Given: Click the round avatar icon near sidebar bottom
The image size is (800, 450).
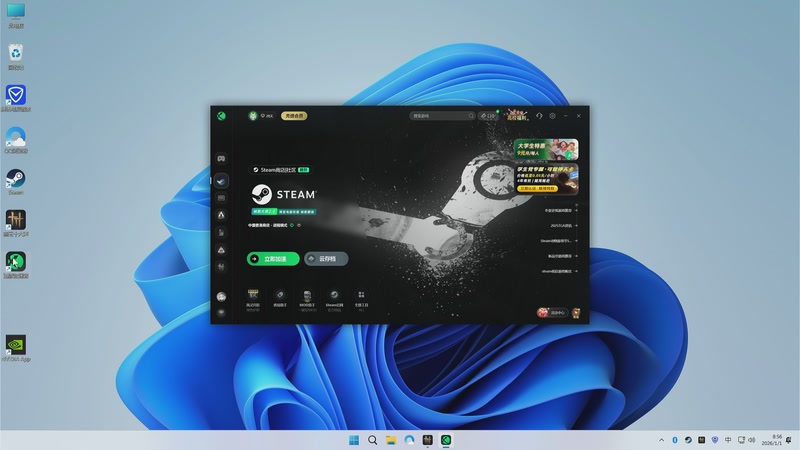Looking at the screenshot, I should 221,296.
